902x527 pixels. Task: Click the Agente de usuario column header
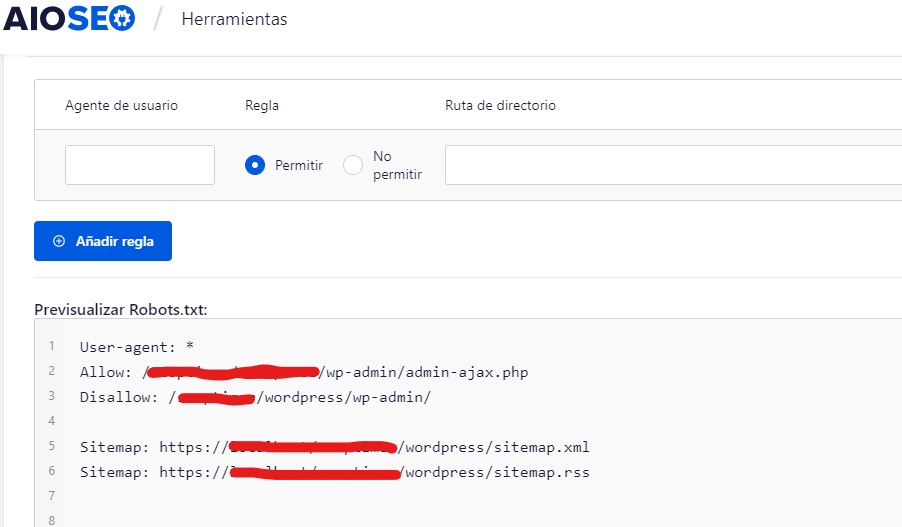pos(121,105)
